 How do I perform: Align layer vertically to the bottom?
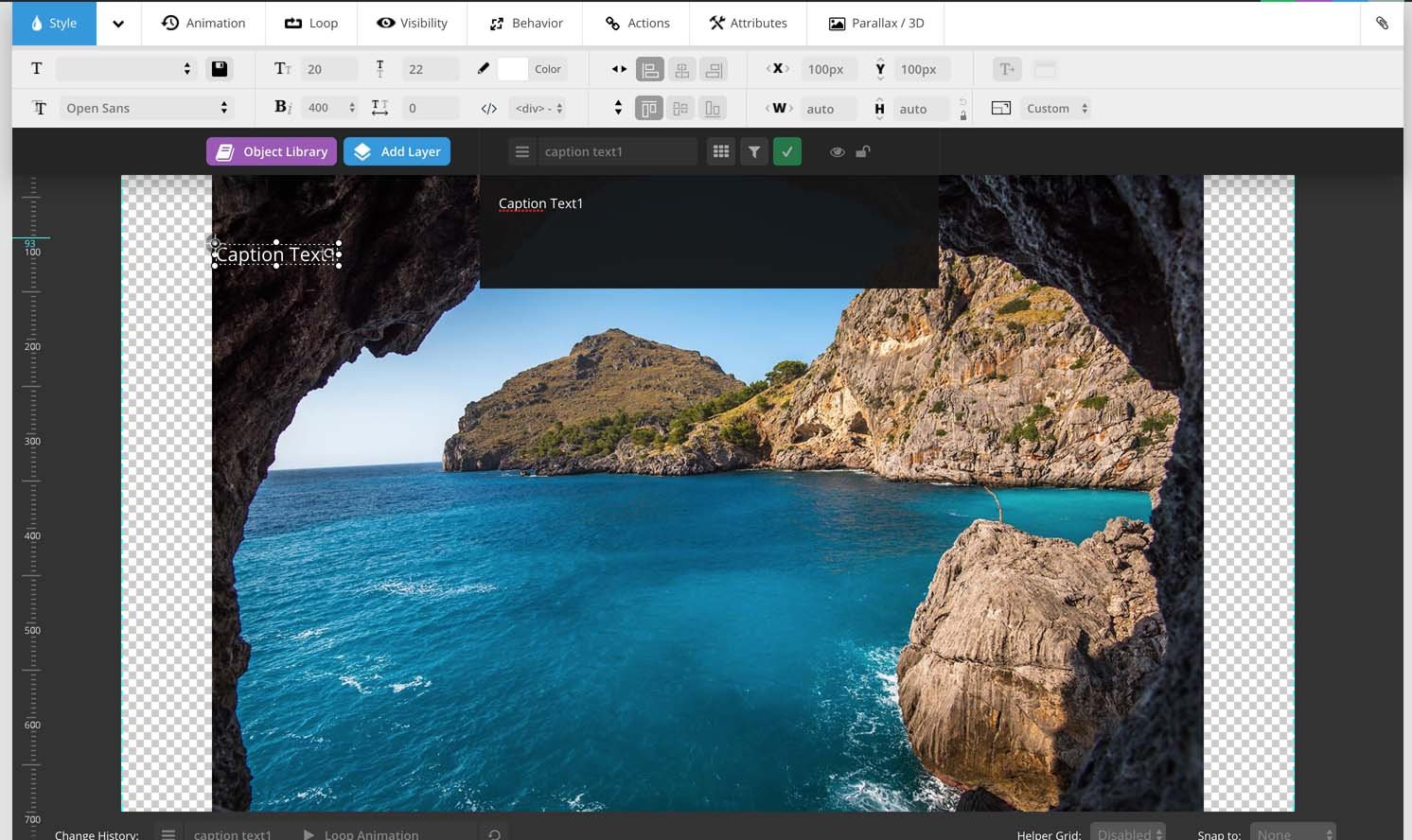(713, 109)
